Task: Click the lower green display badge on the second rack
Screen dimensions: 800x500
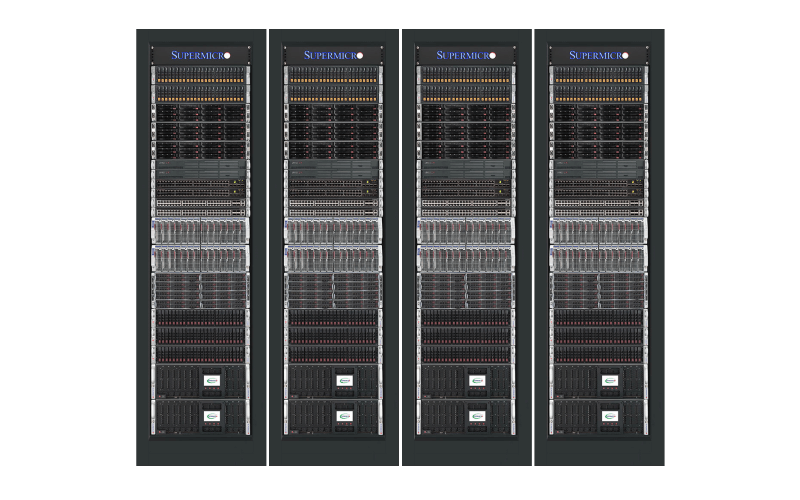Action: point(344,415)
